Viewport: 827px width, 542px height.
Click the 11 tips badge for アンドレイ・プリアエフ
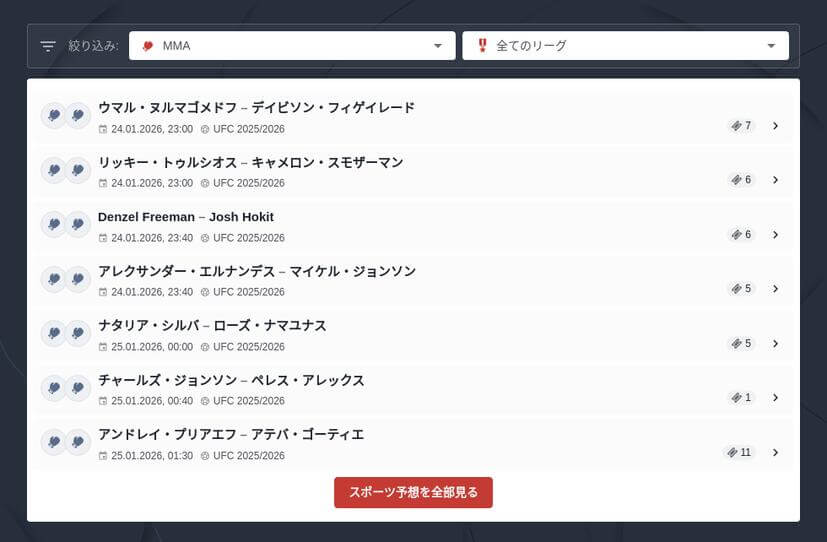click(739, 452)
